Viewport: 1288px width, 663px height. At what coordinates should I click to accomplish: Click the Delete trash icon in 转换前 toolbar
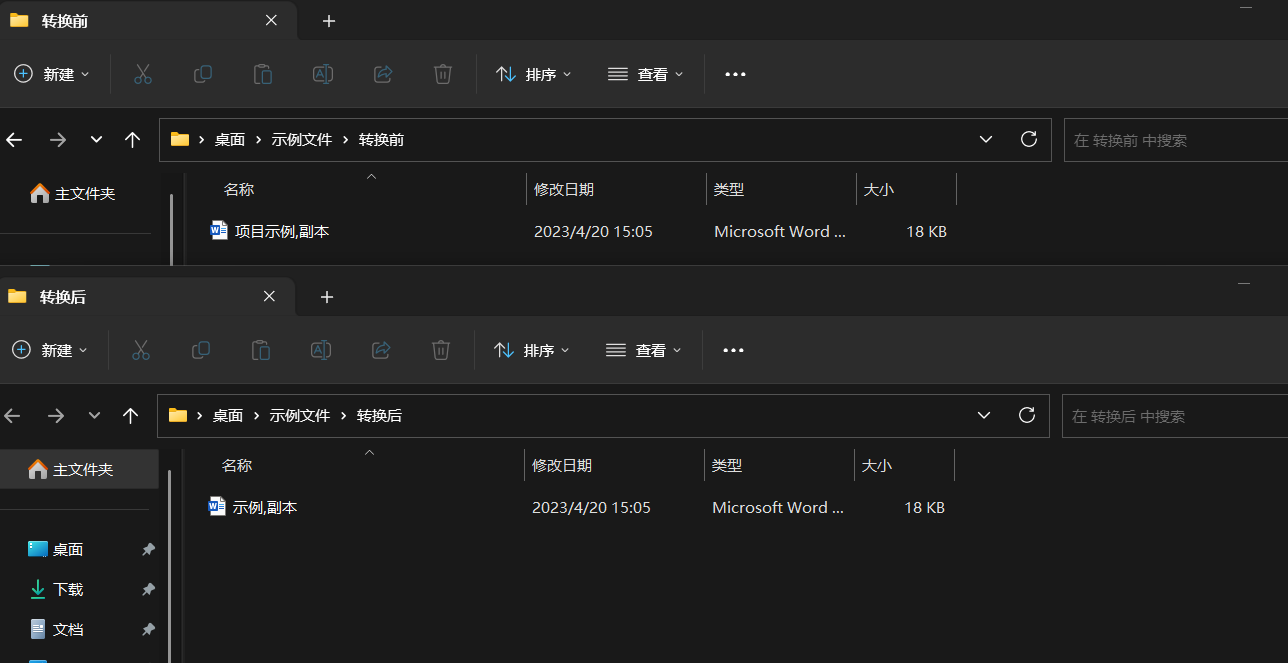tap(443, 74)
